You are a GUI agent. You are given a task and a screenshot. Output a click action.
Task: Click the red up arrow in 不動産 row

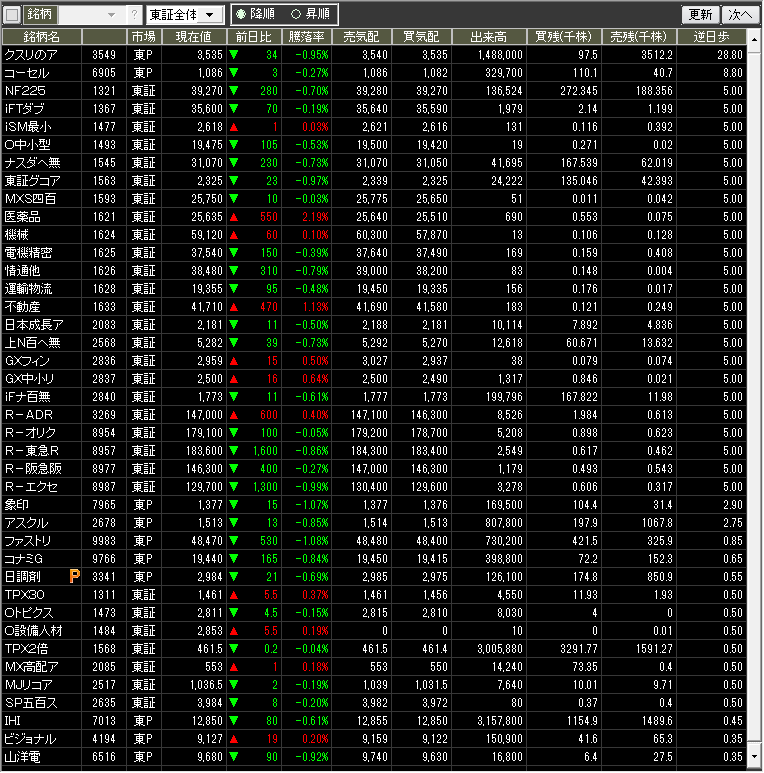[x=234, y=307]
